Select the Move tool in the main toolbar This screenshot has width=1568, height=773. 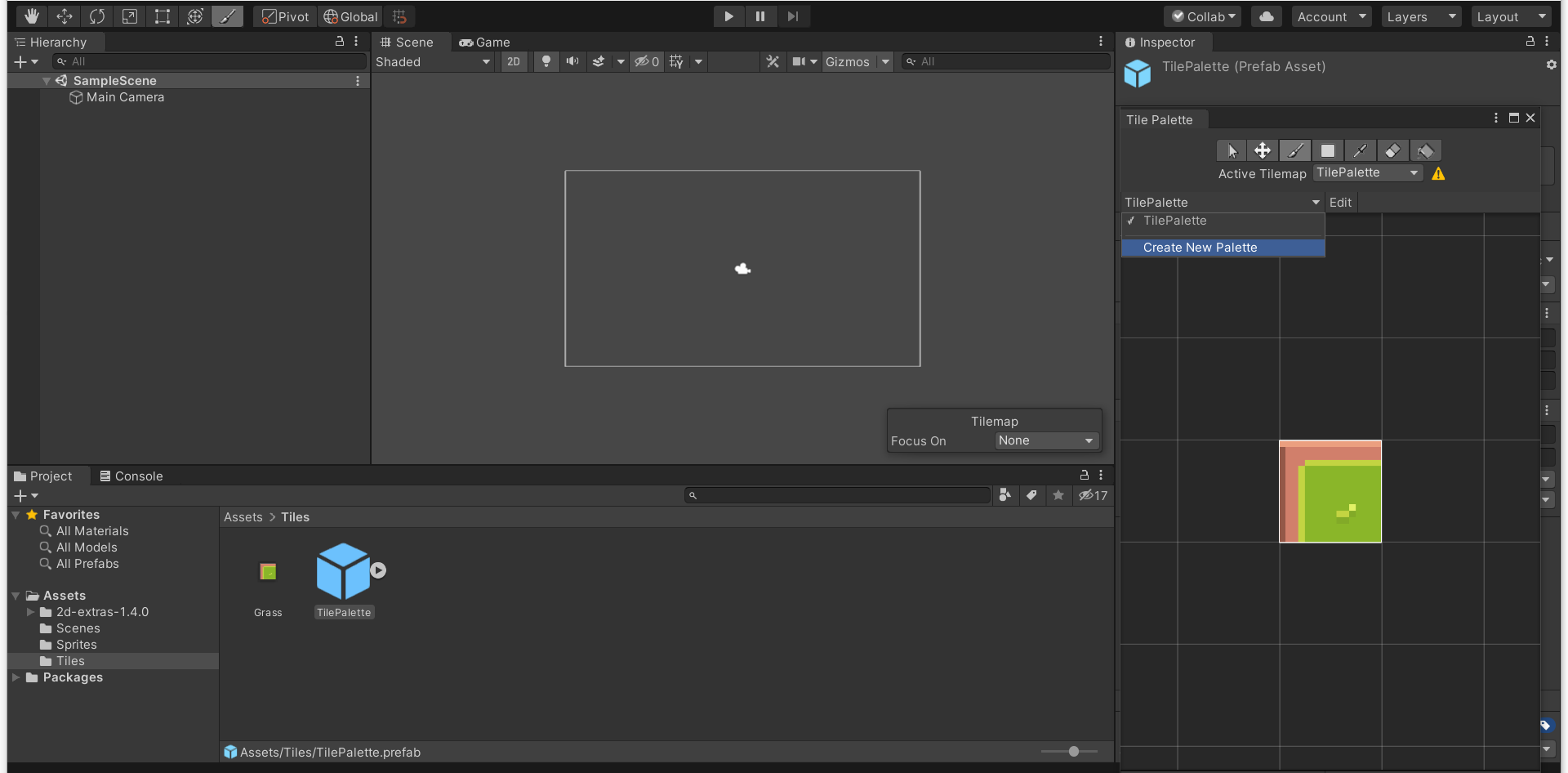[65, 16]
